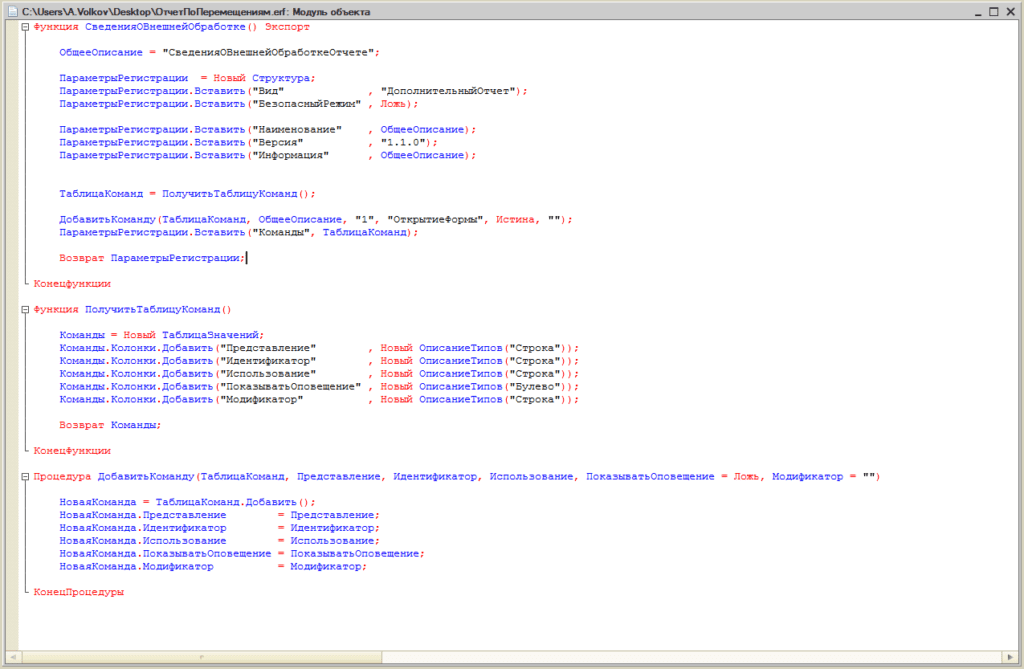Click the "Информация" string

(290, 155)
